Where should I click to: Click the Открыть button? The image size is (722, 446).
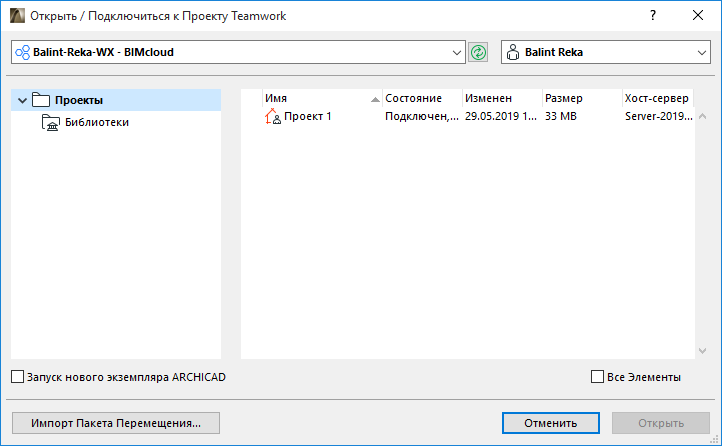[661, 423]
